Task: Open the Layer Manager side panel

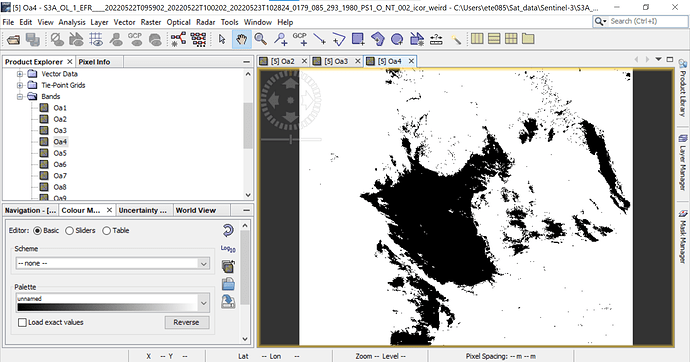Action: (x=683, y=162)
